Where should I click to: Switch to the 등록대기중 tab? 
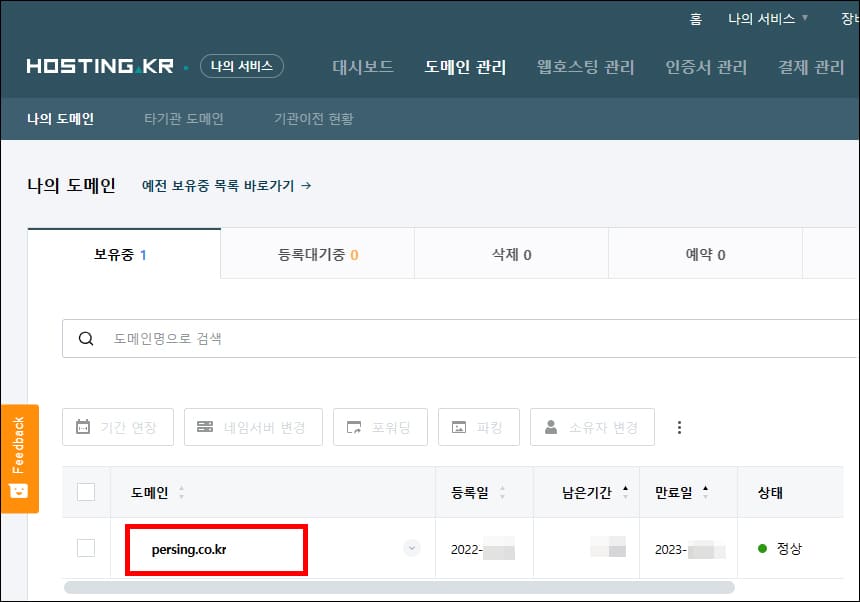click(x=317, y=254)
